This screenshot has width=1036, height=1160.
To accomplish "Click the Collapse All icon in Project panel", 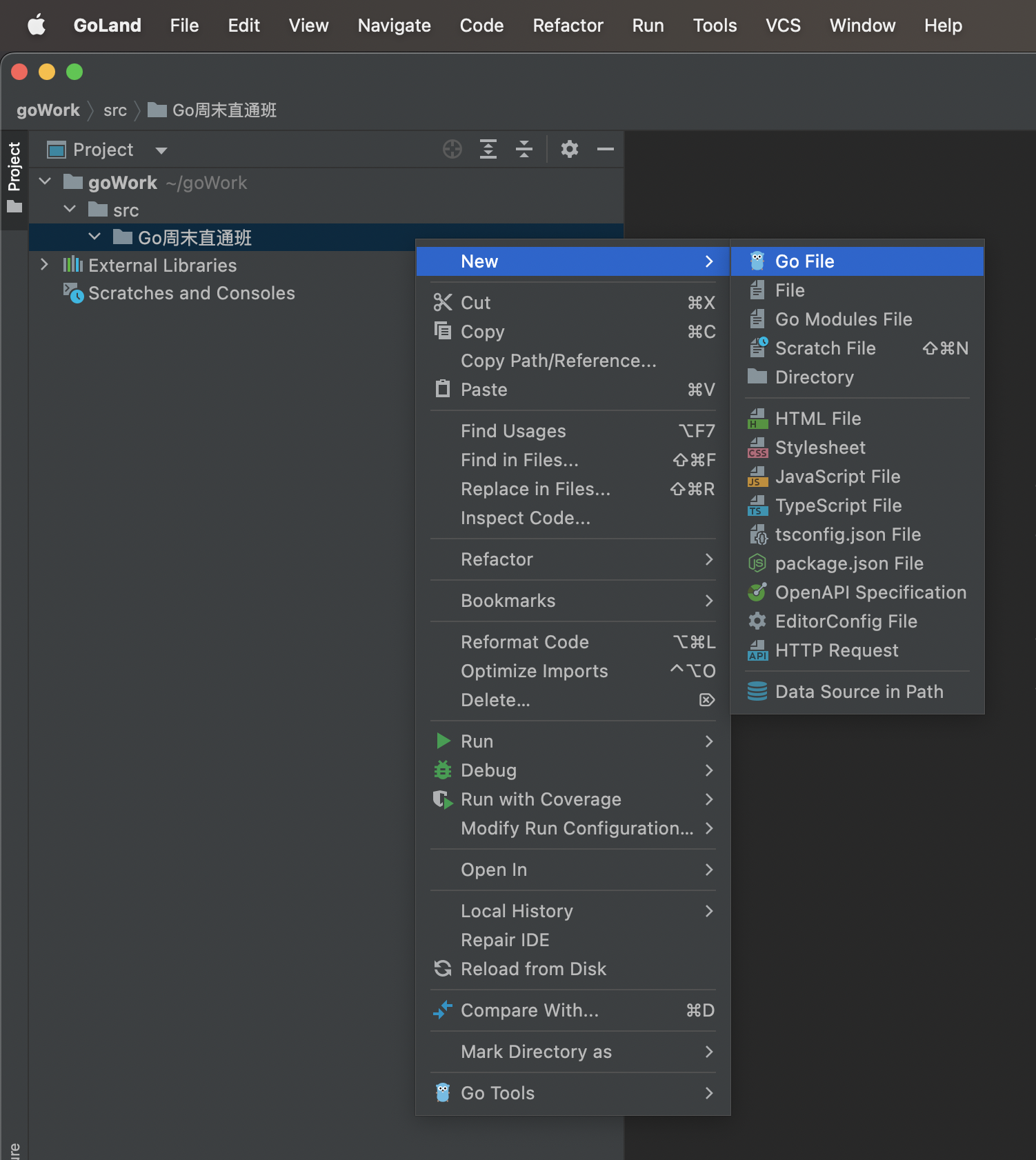I will point(524,149).
